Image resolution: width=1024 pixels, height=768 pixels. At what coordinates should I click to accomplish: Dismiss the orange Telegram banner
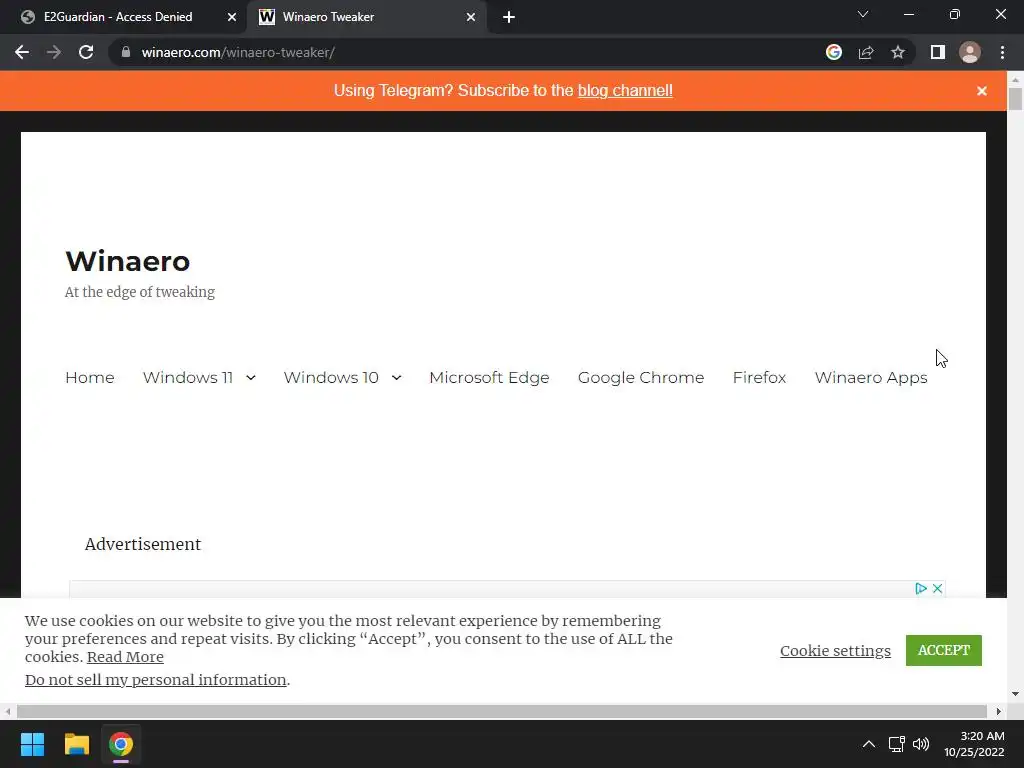pos(982,91)
